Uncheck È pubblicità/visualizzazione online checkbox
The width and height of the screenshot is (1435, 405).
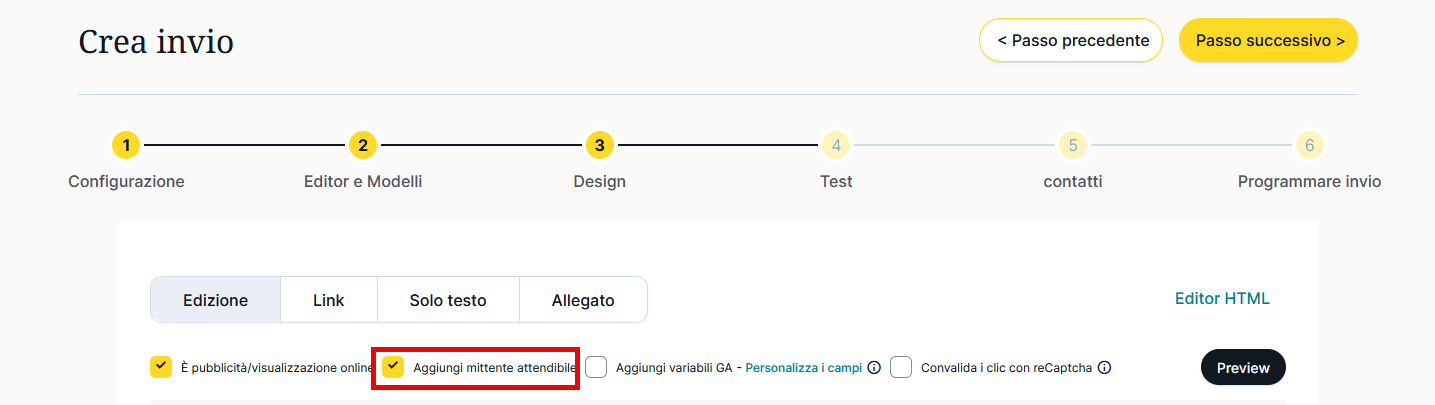pyautogui.click(x=161, y=367)
